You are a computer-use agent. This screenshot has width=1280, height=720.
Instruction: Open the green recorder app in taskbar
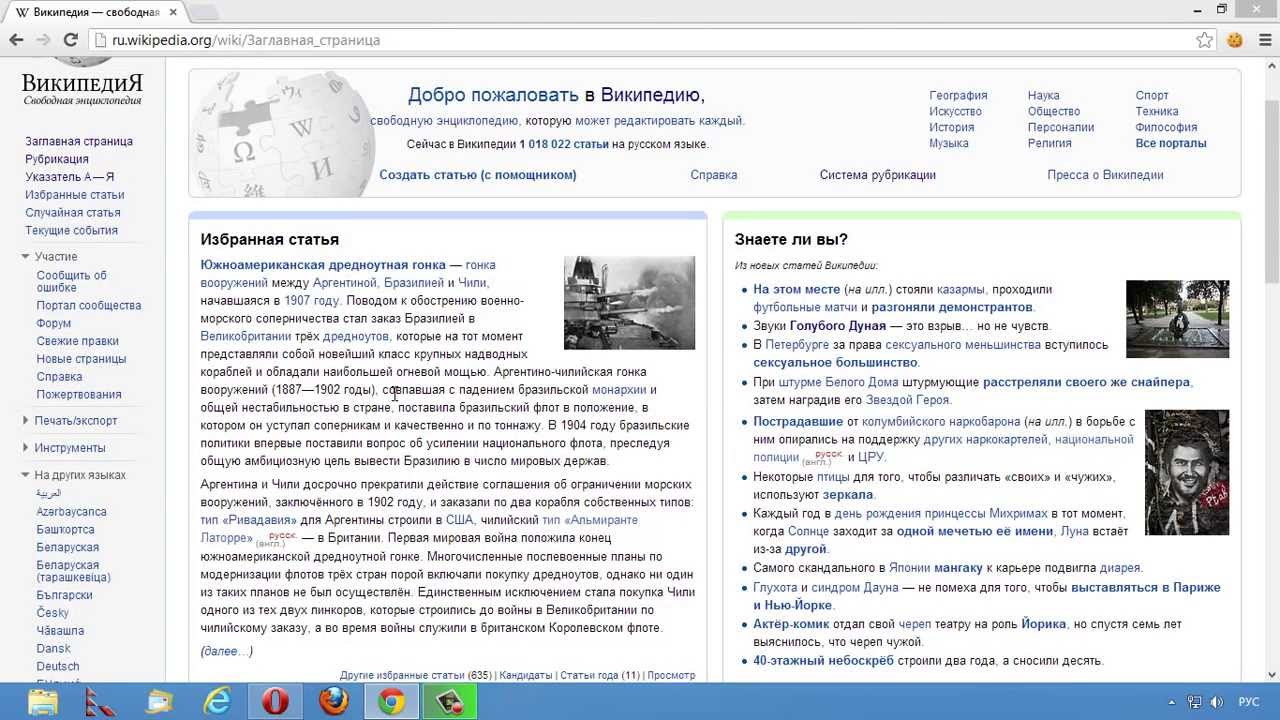(x=449, y=701)
